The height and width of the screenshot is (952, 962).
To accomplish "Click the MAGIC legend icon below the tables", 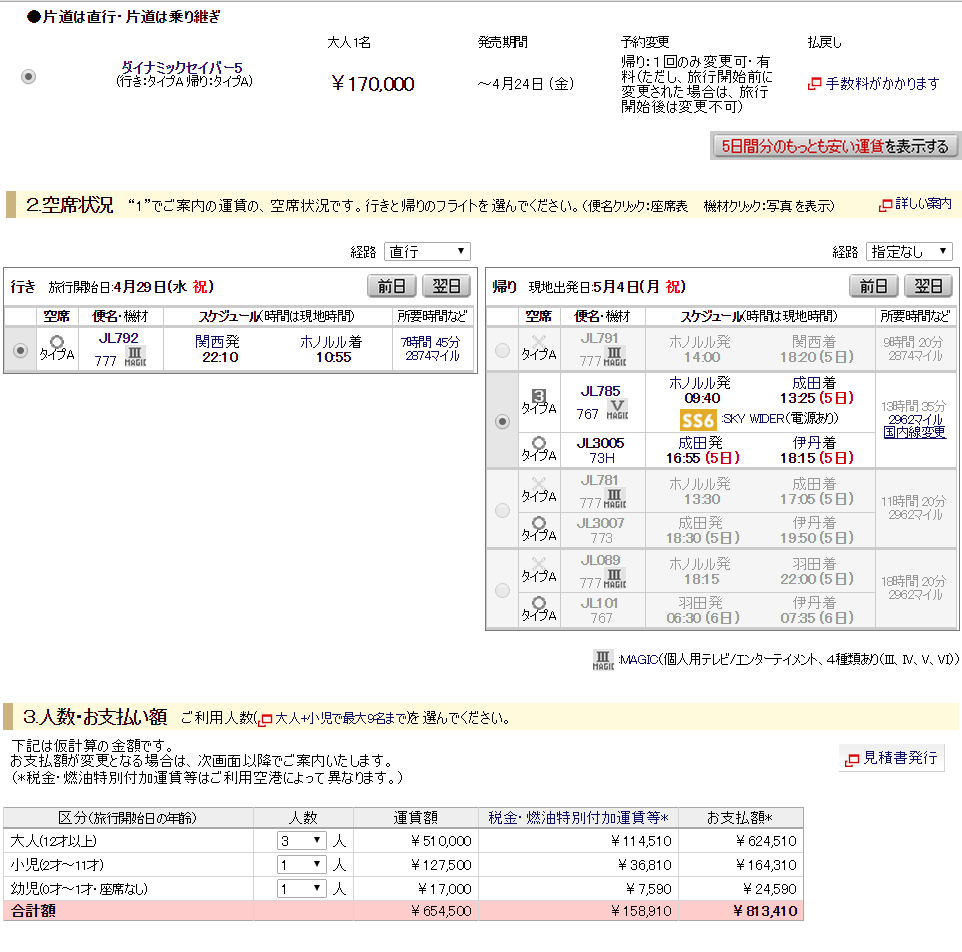I will [x=602, y=660].
